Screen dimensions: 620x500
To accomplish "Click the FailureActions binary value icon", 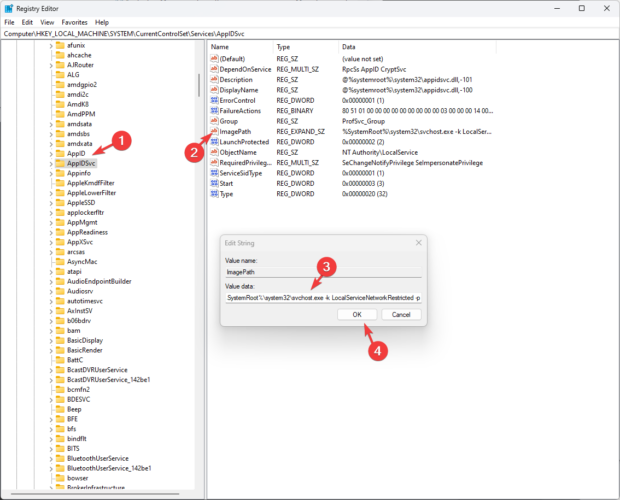I will [215, 110].
